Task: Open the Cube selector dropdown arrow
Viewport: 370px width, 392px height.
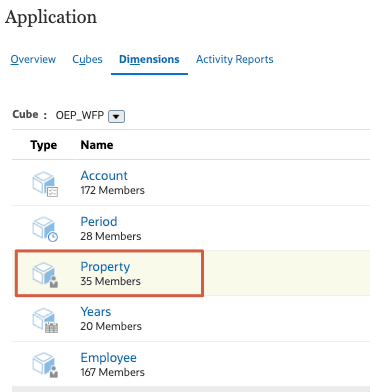Action: (x=116, y=117)
